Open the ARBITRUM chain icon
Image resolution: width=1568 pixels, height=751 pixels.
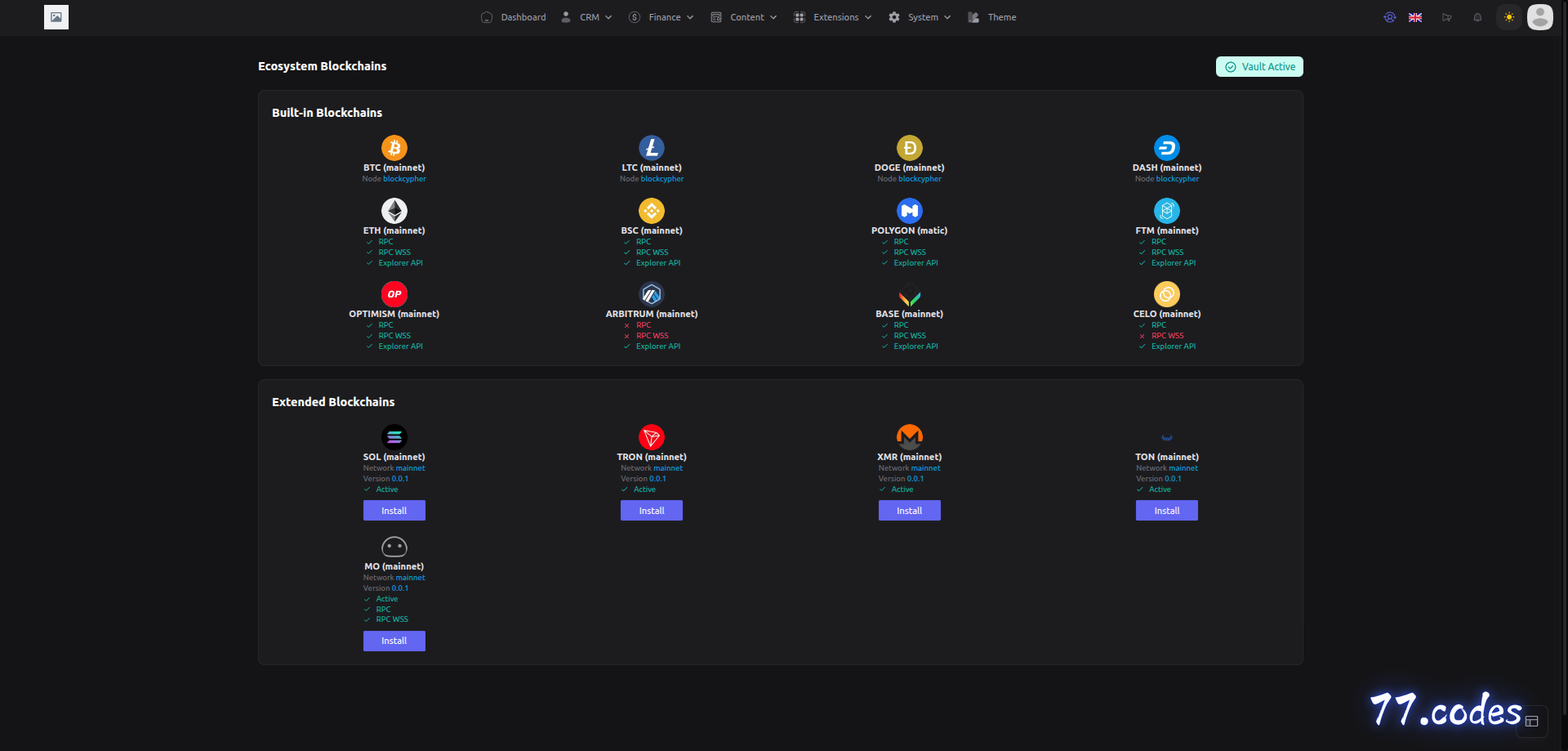[x=652, y=294]
